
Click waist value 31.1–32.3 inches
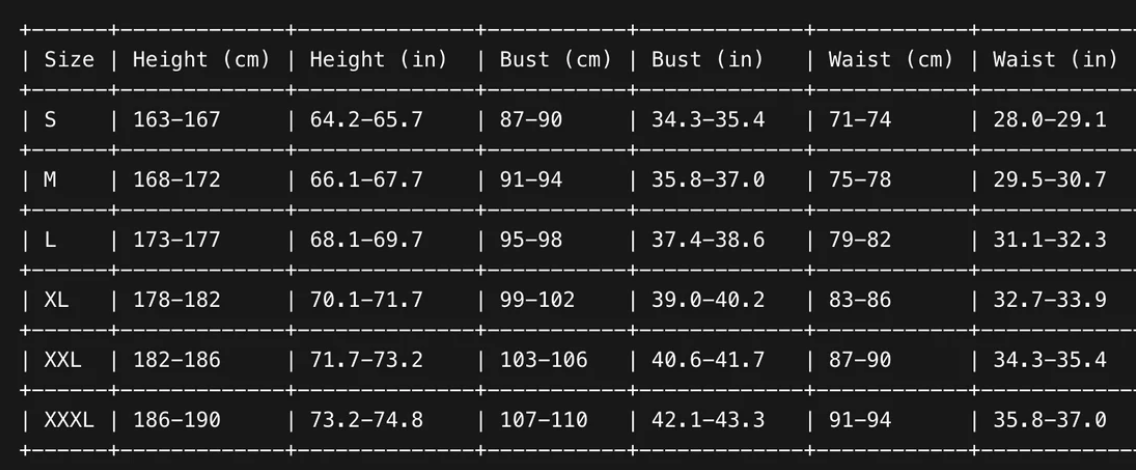(x=1049, y=240)
